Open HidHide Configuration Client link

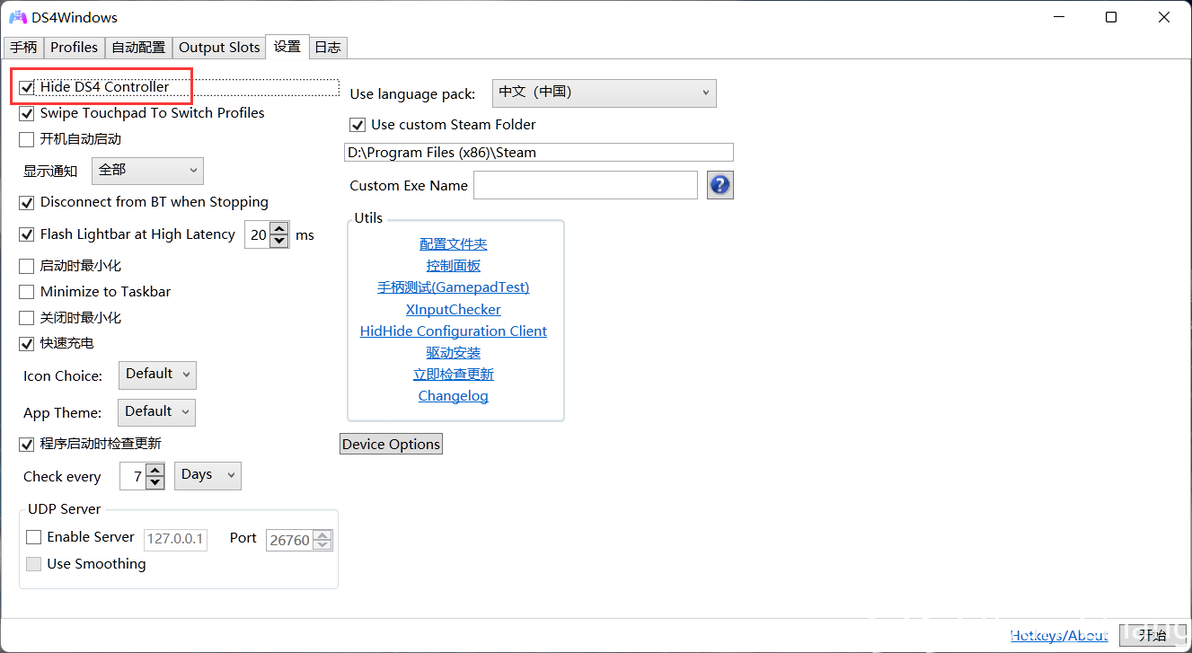[x=453, y=331]
